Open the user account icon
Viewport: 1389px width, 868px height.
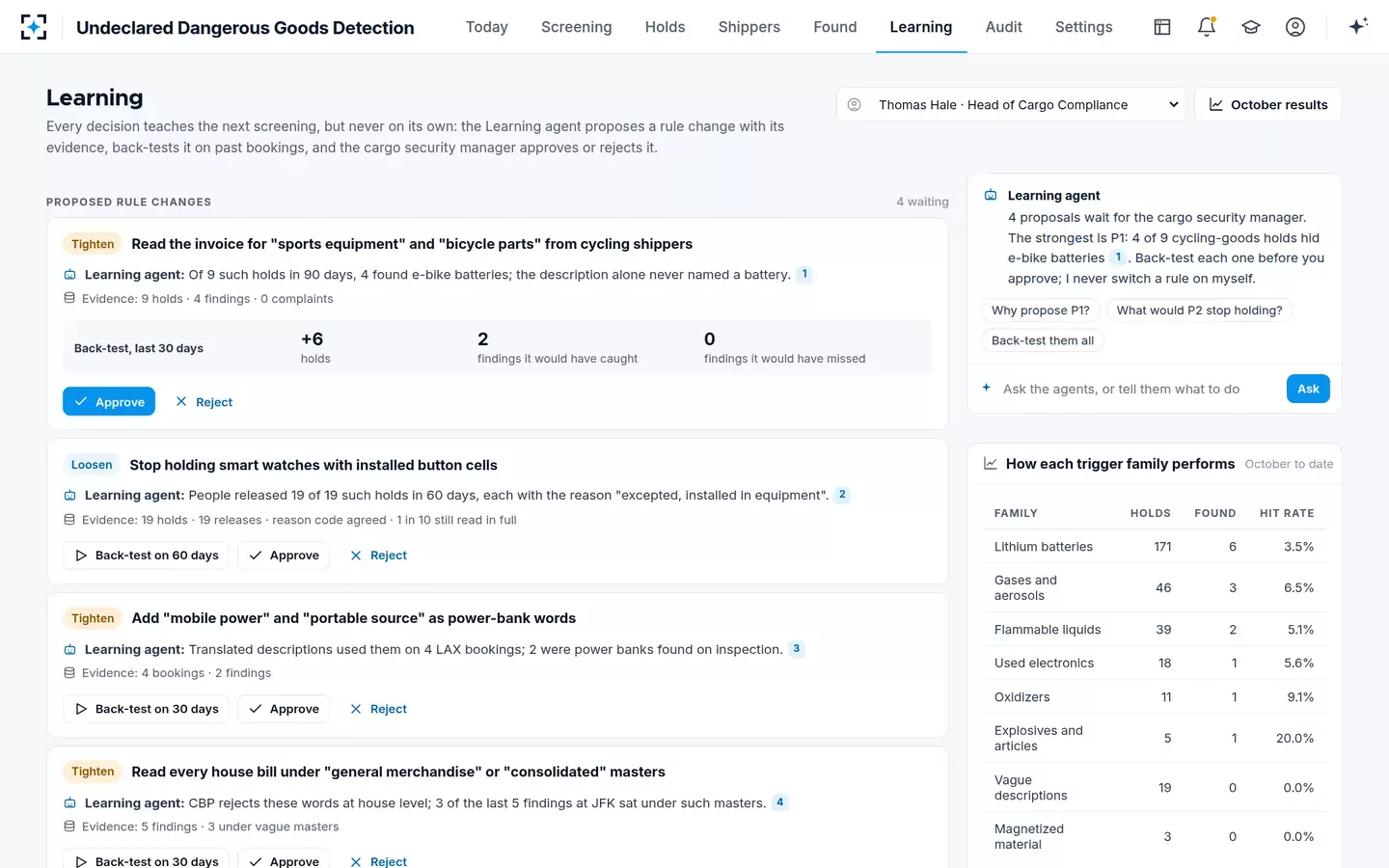point(1295,27)
